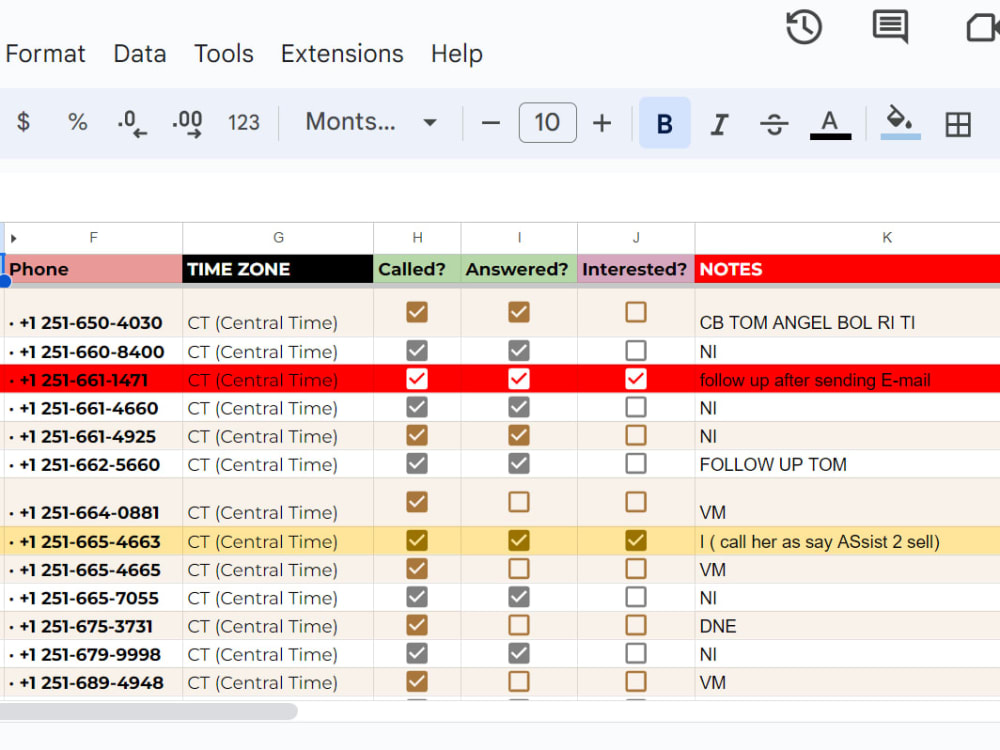Image resolution: width=1000 pixels, height=750 pixels.
Task: Open the Help menu
Action: 457,54
